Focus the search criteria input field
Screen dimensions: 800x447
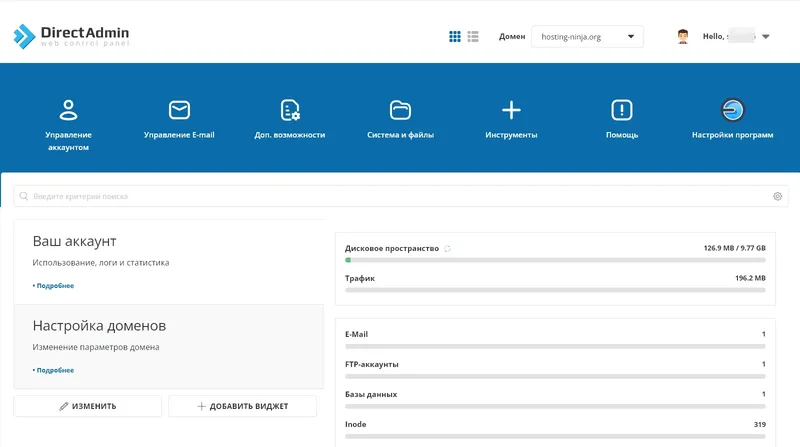click(x=401, y=196)
